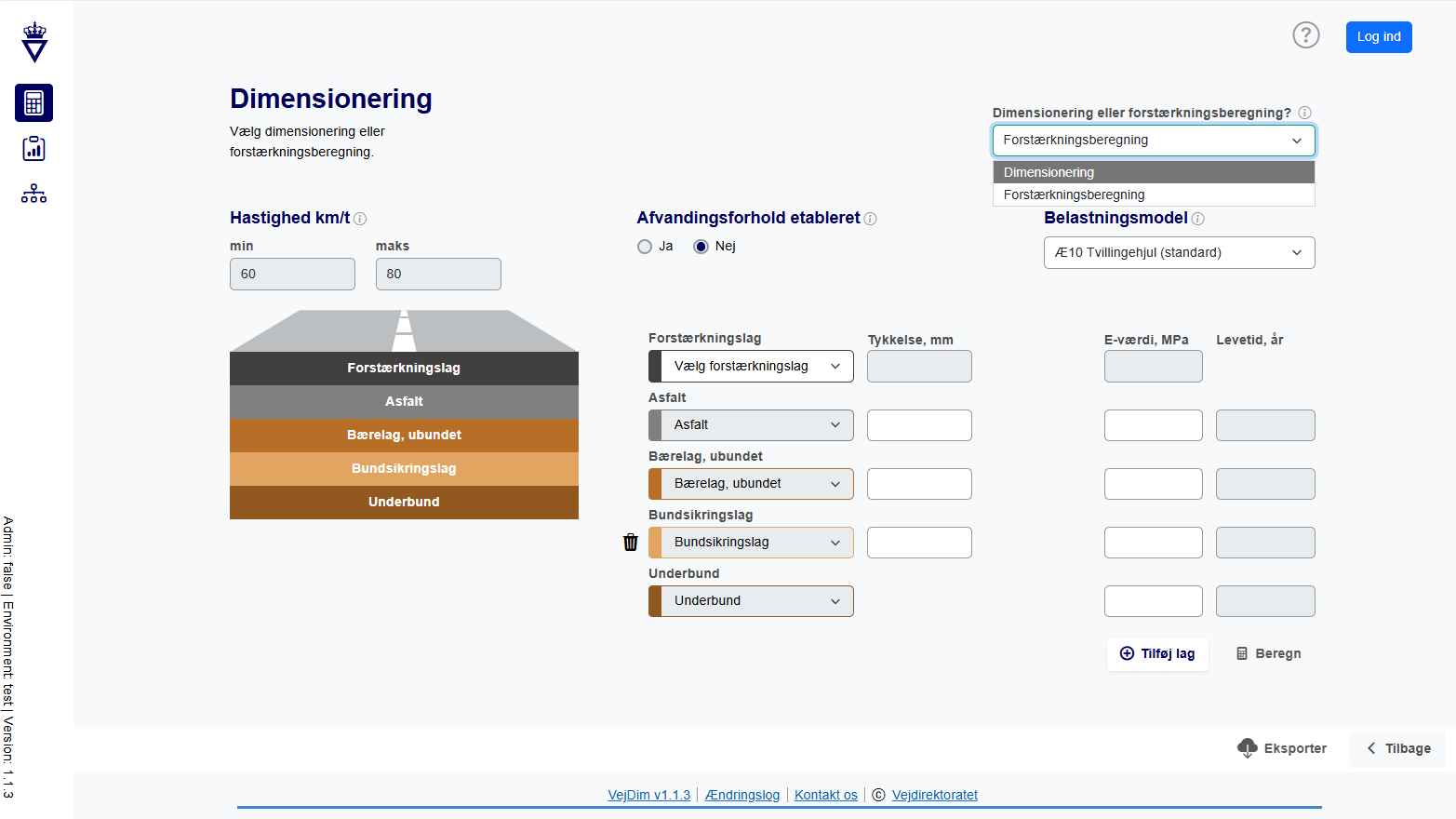Open the report chart sidebar icon
1456x819 pixels.
(x=33, y=149)
